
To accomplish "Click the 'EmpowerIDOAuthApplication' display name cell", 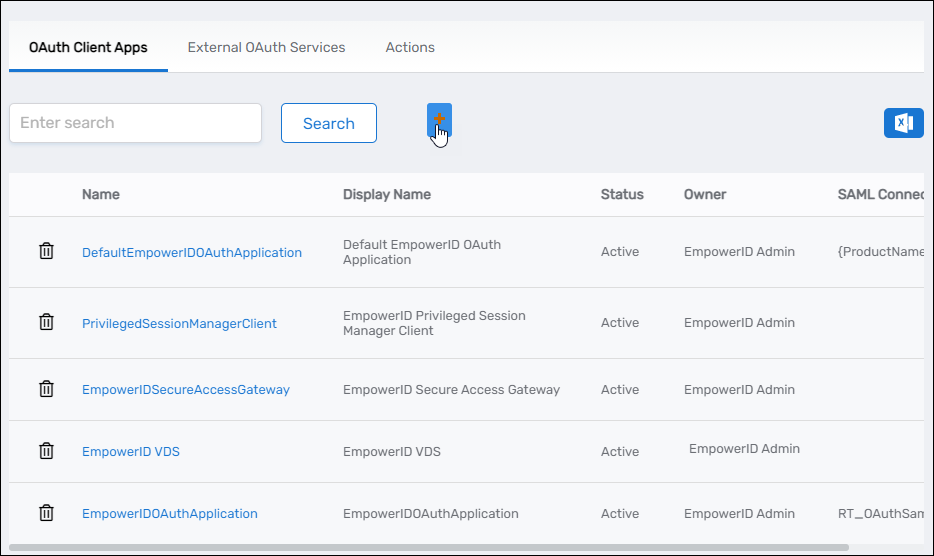I will (431, 514).
